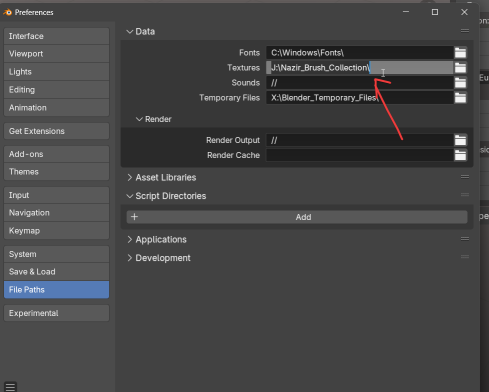The image size is (489, 392).
Task: Open folder browser for Render Output path
Action: coord(460,140)
